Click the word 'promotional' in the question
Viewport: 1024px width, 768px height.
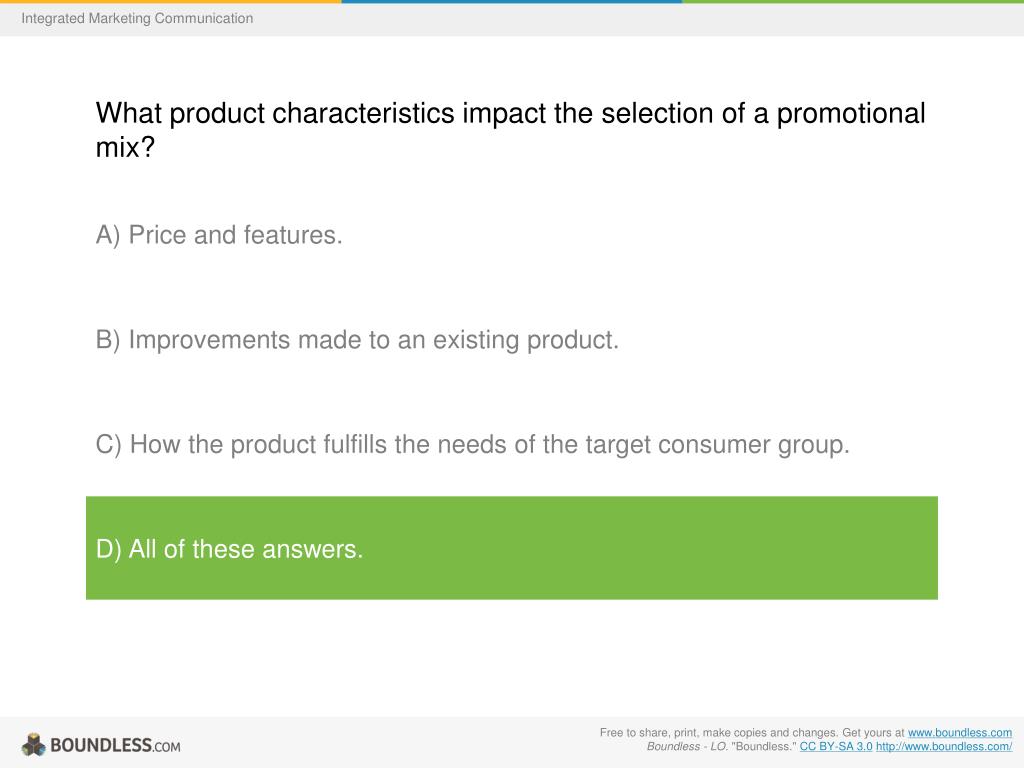click(x=851, y=114)
